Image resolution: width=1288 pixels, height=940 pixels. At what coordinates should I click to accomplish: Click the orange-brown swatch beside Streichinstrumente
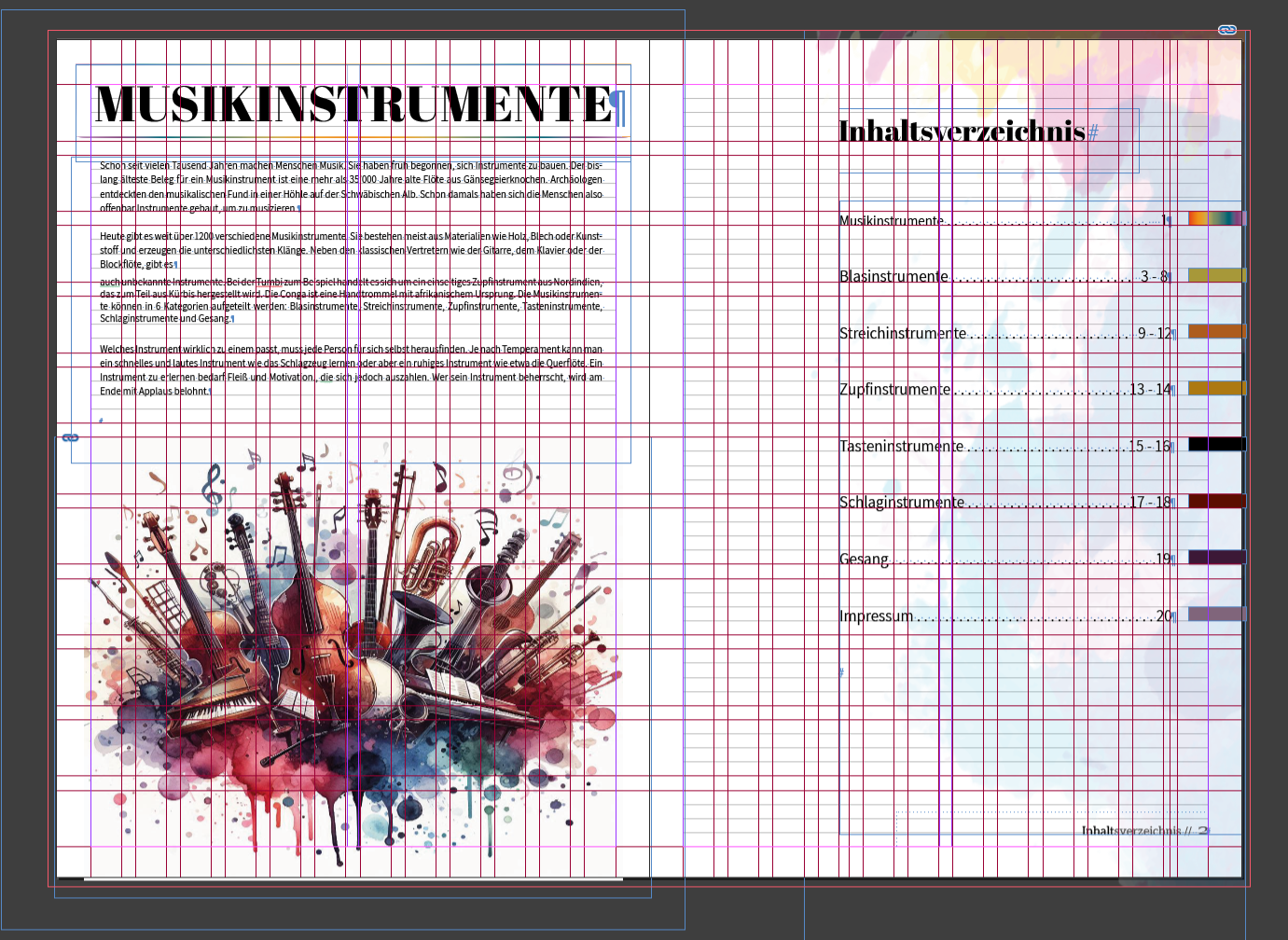click(1215, 331)
